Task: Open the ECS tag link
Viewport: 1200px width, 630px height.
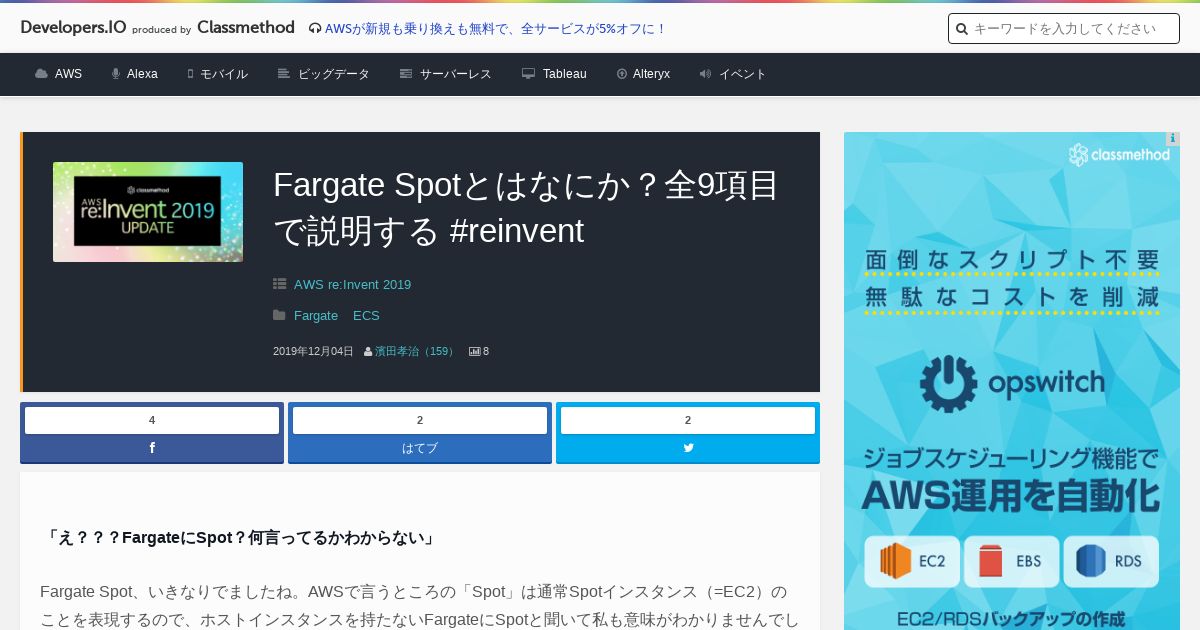Action: (366, 315)
